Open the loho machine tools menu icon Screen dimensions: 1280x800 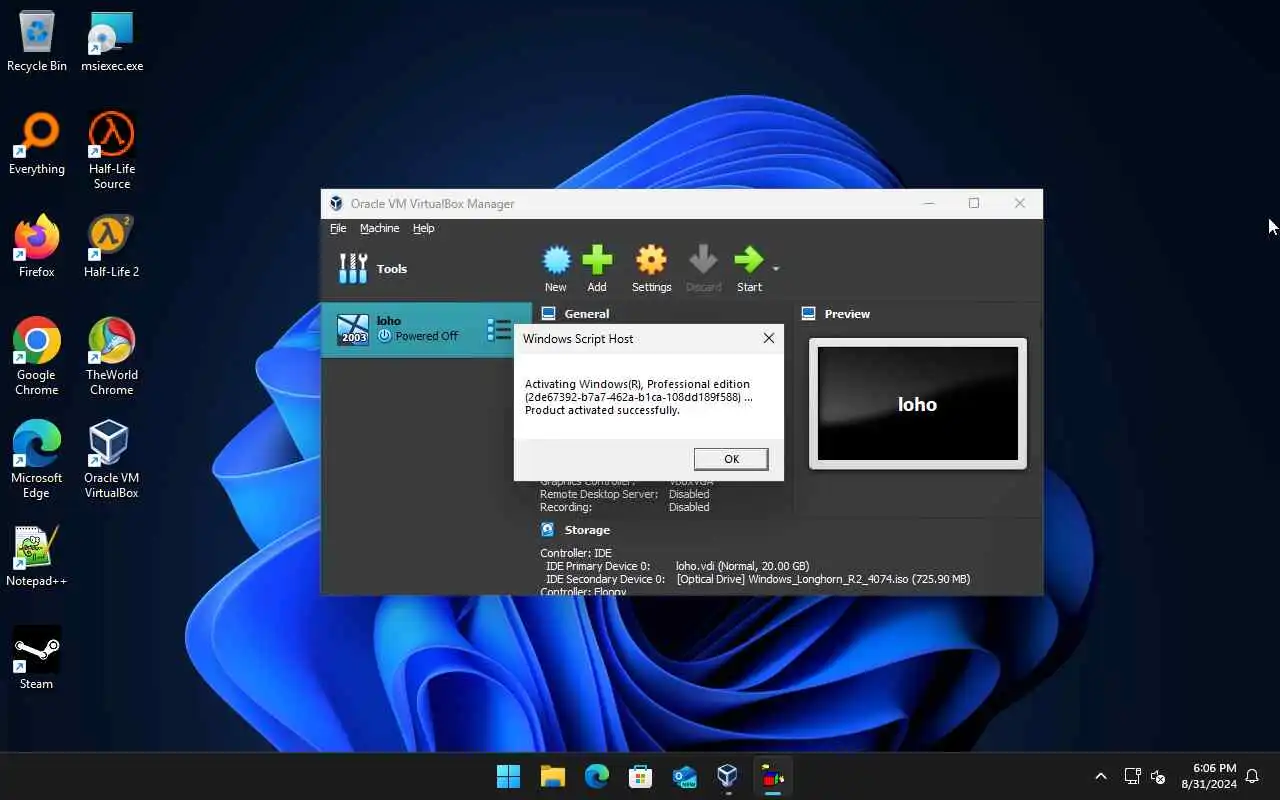tap(499, 329)
